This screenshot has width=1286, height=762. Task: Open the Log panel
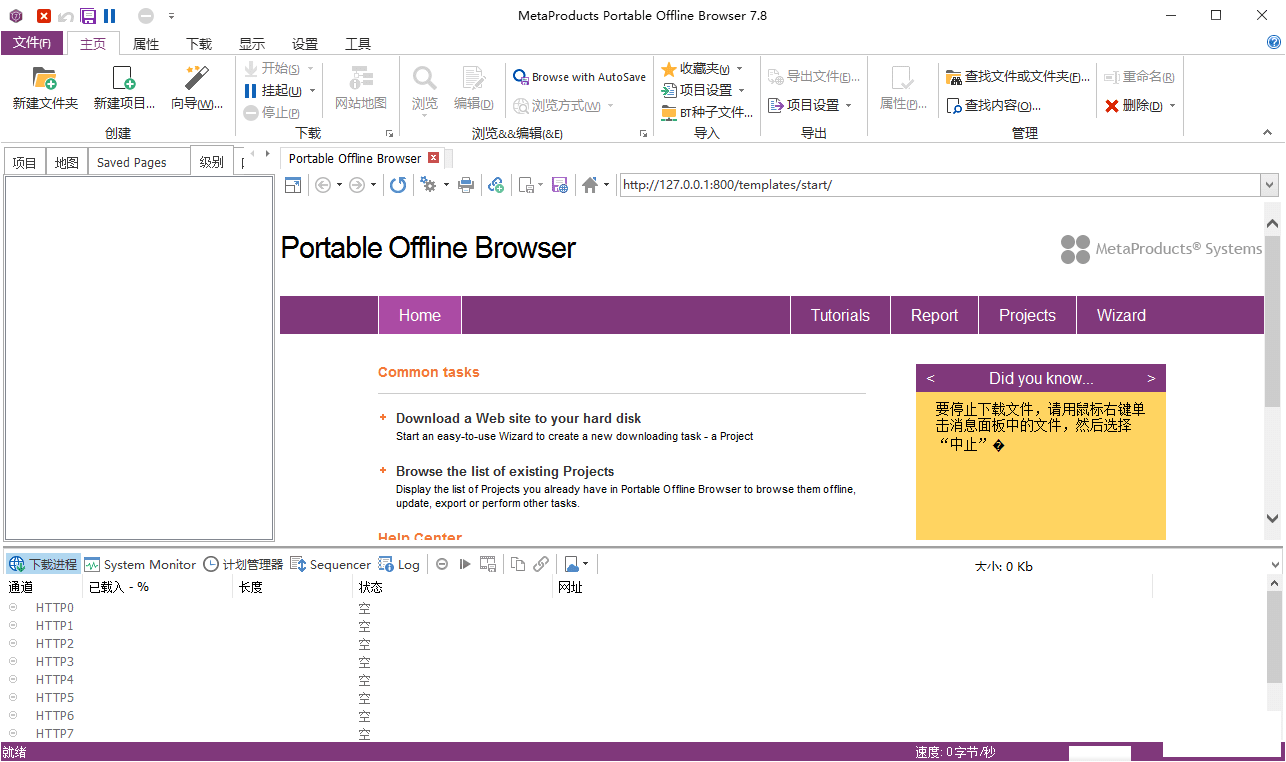tap(399, 565)
